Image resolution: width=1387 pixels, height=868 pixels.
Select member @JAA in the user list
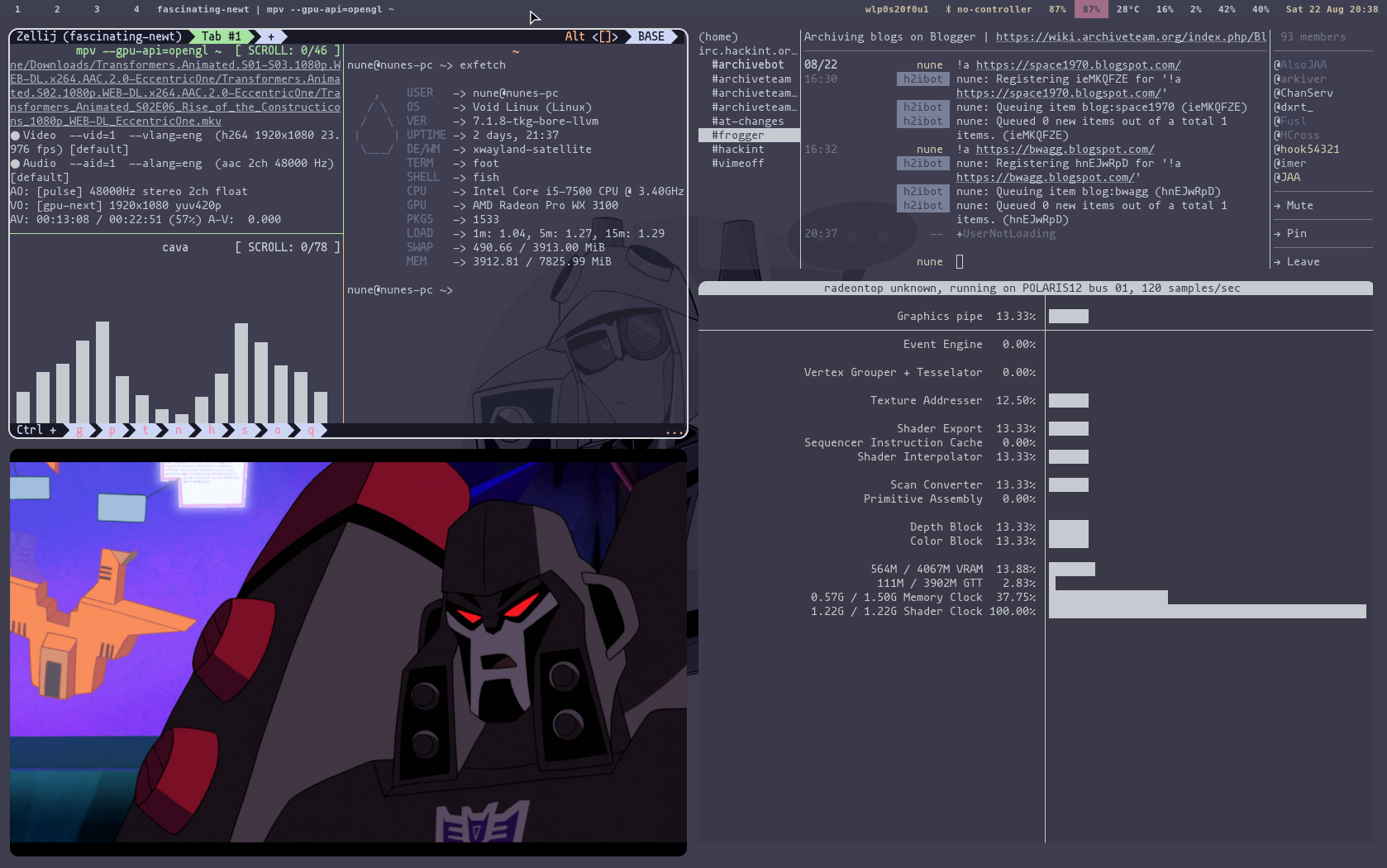pos(1287,178)
